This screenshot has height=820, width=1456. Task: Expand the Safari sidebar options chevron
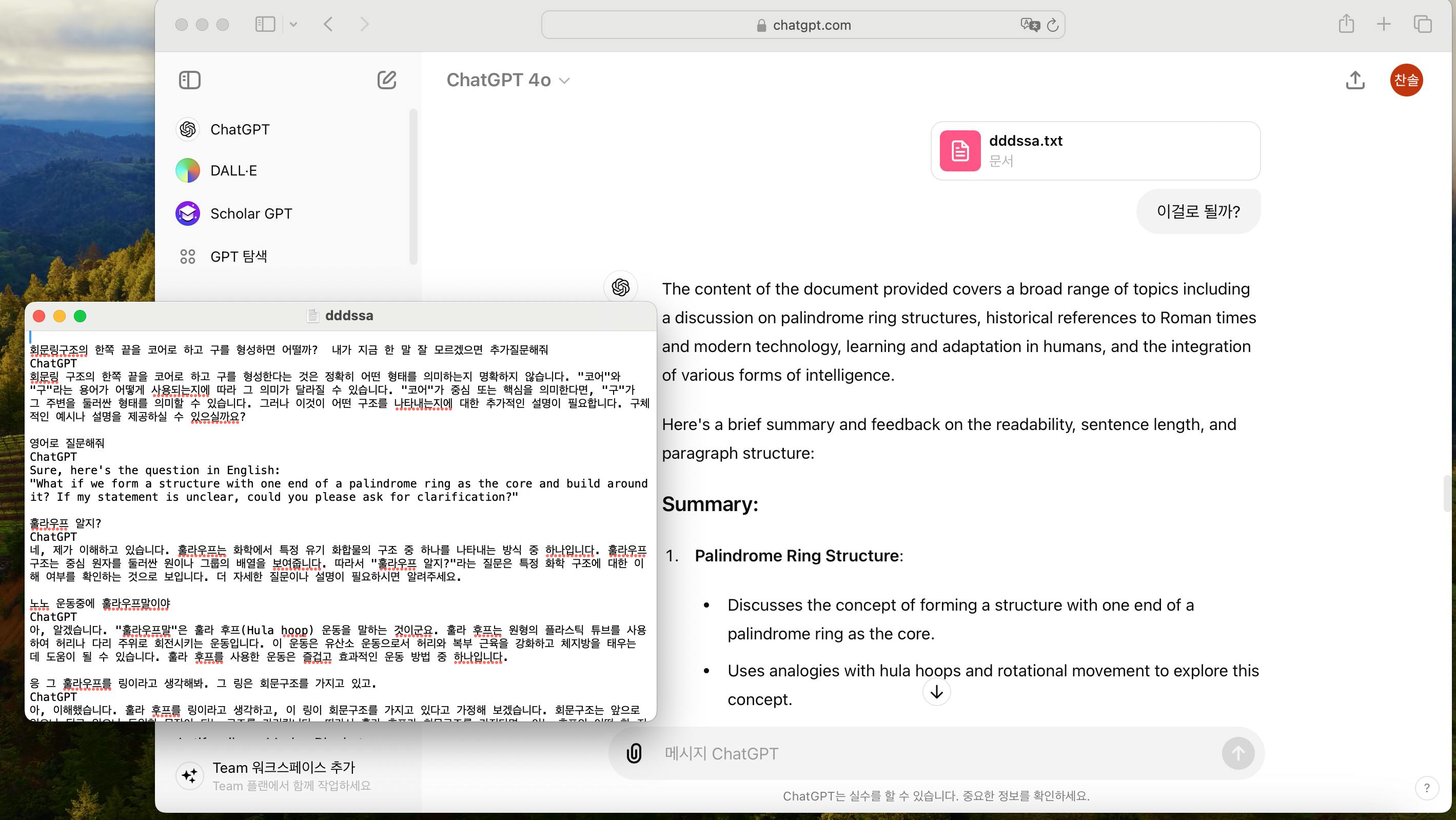tap(293, 24)
